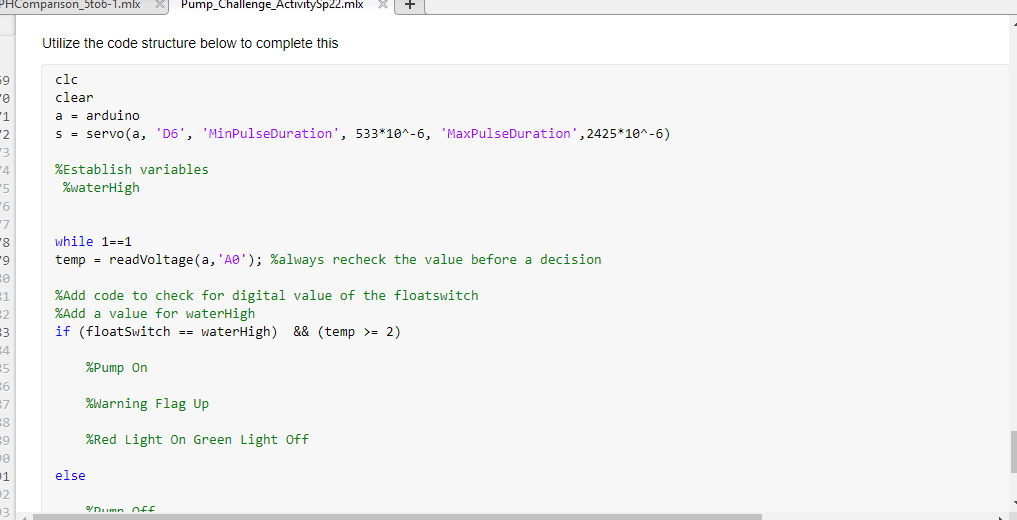Click the 'MaxPulseDuration' string
The width and height of the screenshot is (1017, 520).
coord(509,134)
